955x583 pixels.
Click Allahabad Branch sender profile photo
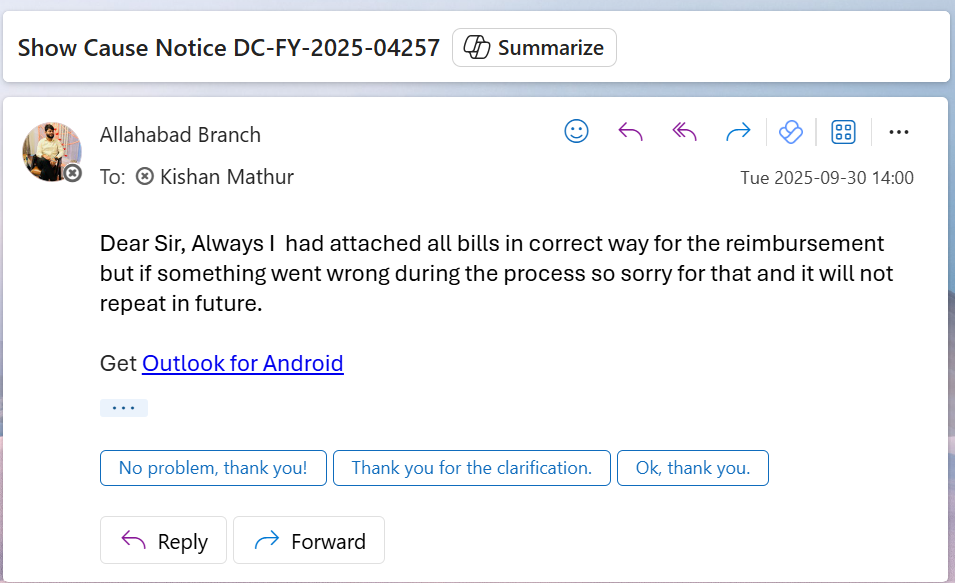tap(50, 150)
